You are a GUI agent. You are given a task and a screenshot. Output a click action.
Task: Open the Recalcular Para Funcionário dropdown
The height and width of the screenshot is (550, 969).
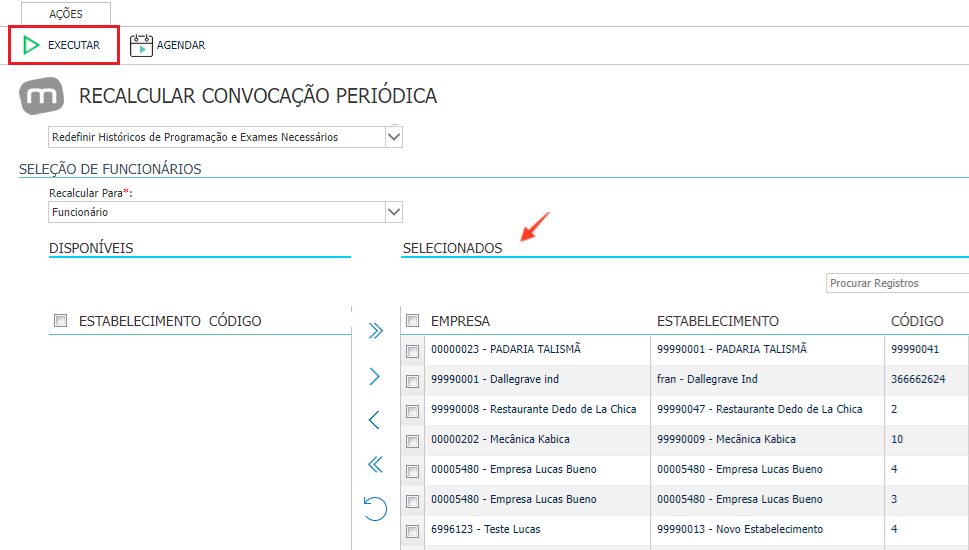point(225,212)
